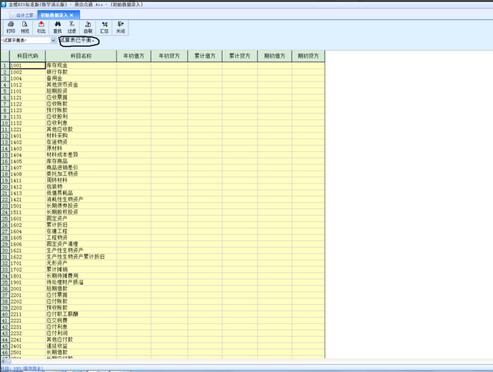Click the printer (打印) toolbar icon
The image size is (493, 372).
(x=11, y=27)
